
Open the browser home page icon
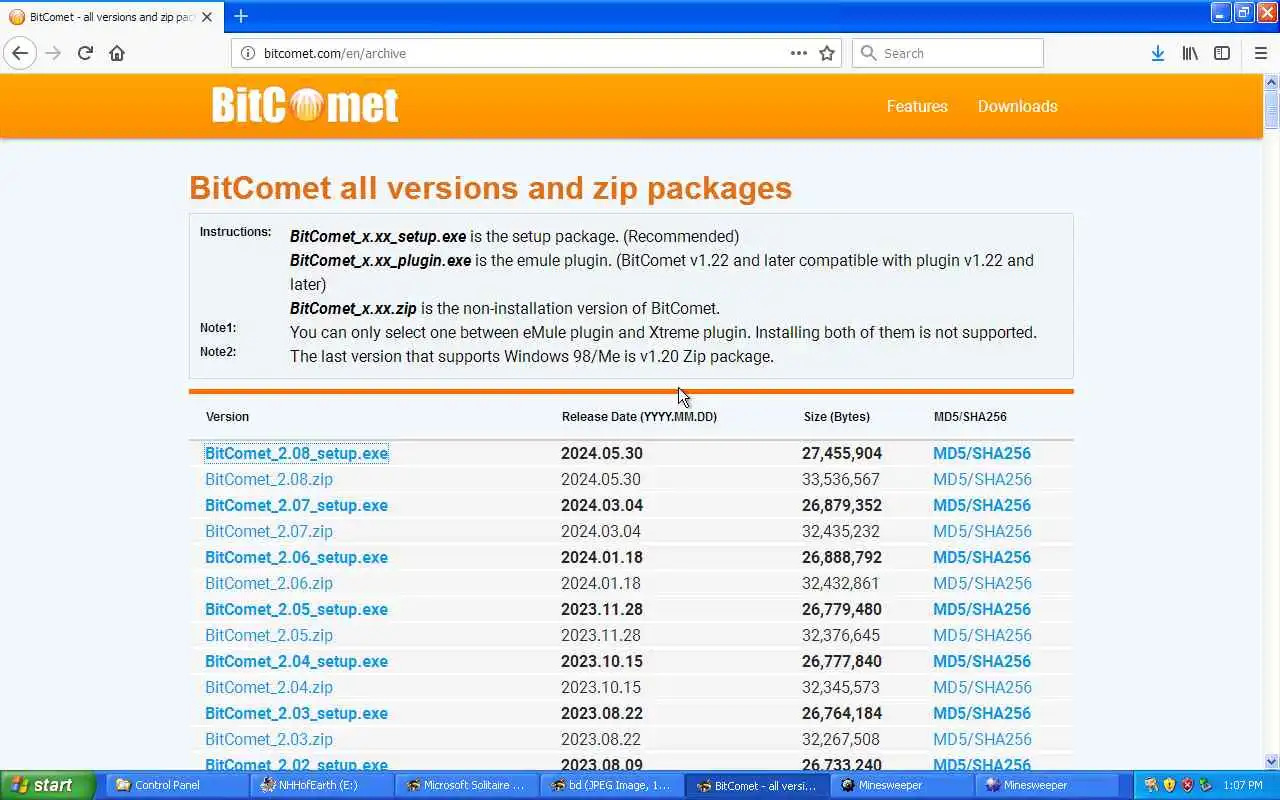coord(117,53)
